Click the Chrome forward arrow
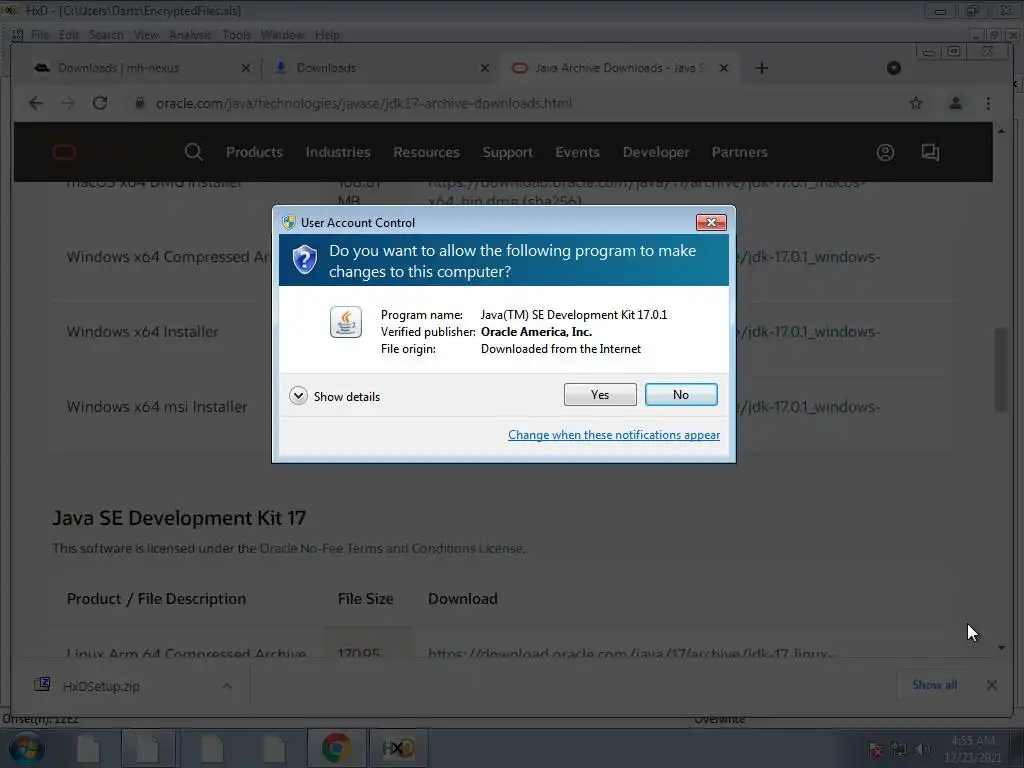Image resolution: width=1024 pixels, height=768 pixels. (68, 103)
